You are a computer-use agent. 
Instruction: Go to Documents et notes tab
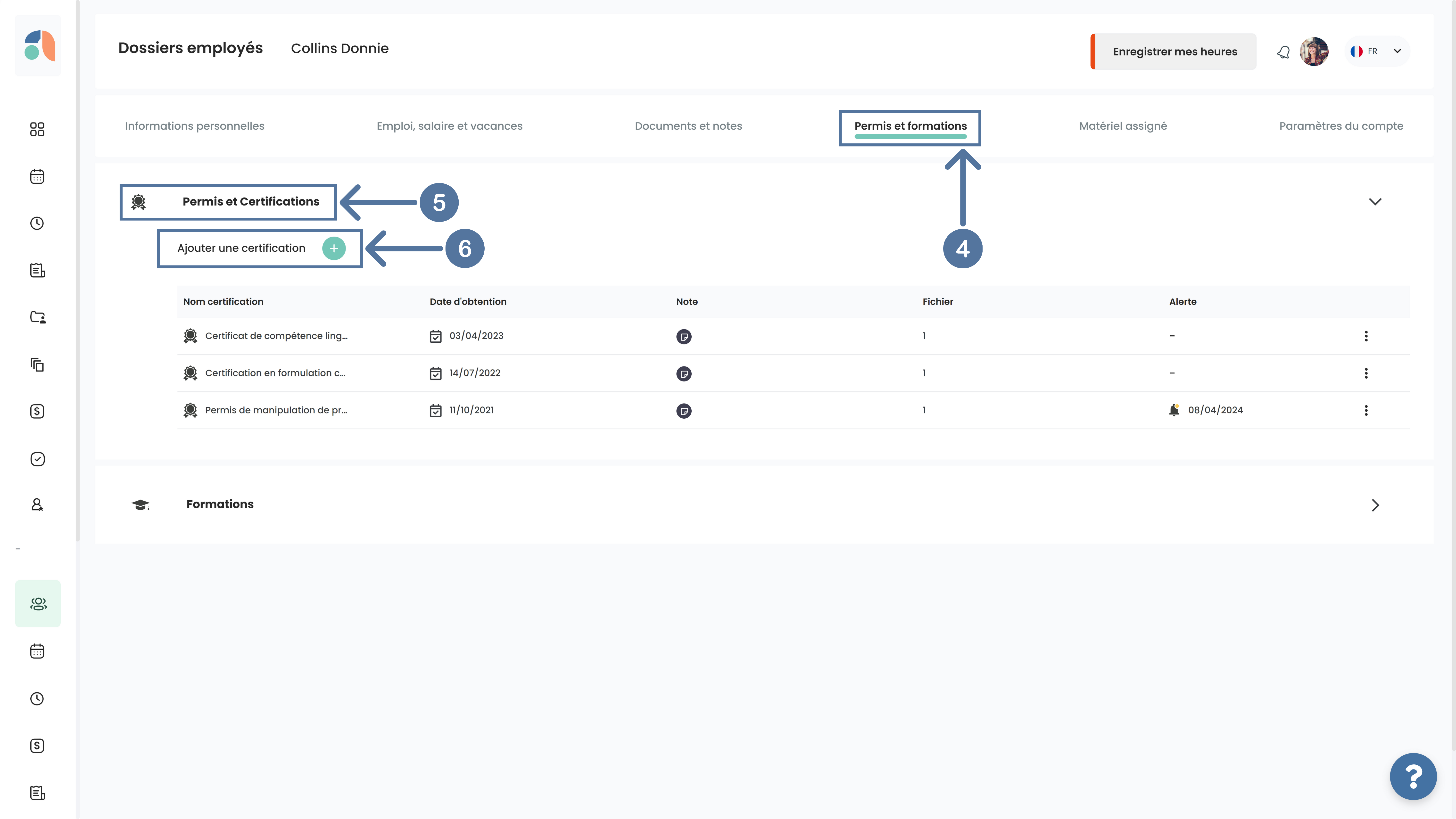click(x=688, y=126)
